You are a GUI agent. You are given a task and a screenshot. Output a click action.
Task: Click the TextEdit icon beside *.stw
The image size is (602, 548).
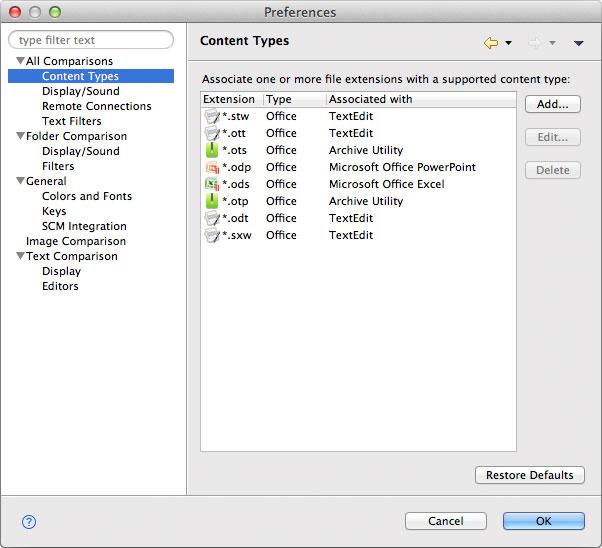coord(211,116)
